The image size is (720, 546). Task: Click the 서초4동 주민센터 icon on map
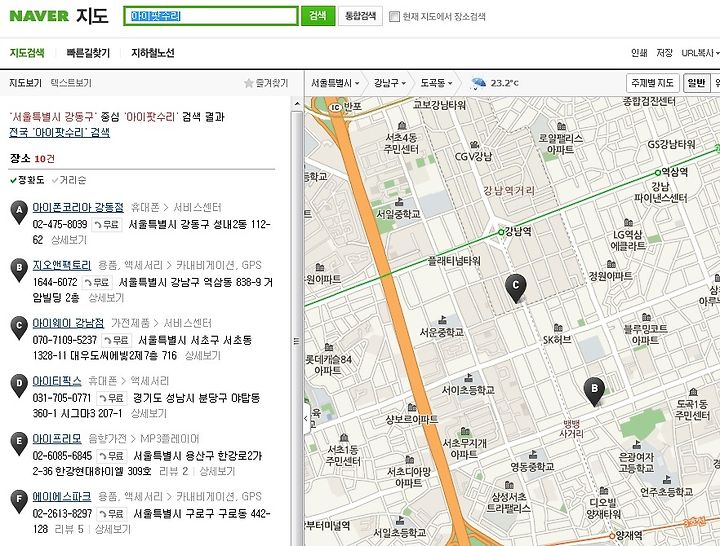[402, 125]
